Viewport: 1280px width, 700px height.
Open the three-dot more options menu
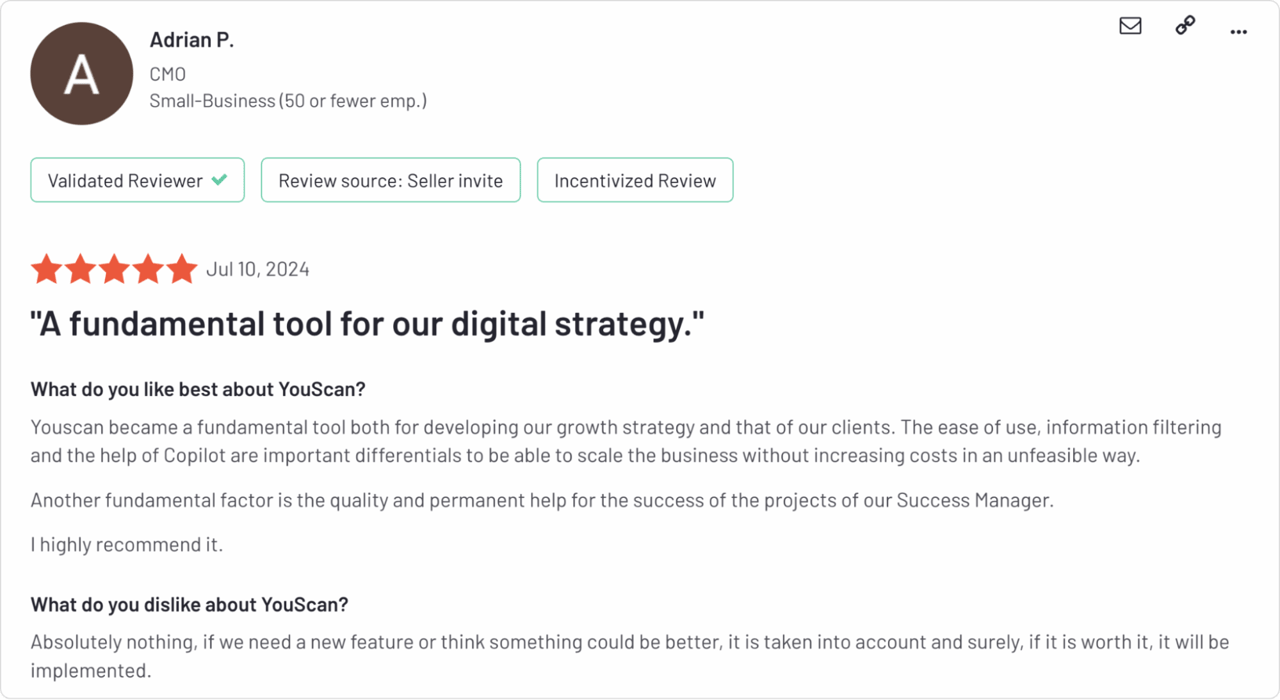pyautogui.click(x=1238, y=32)
